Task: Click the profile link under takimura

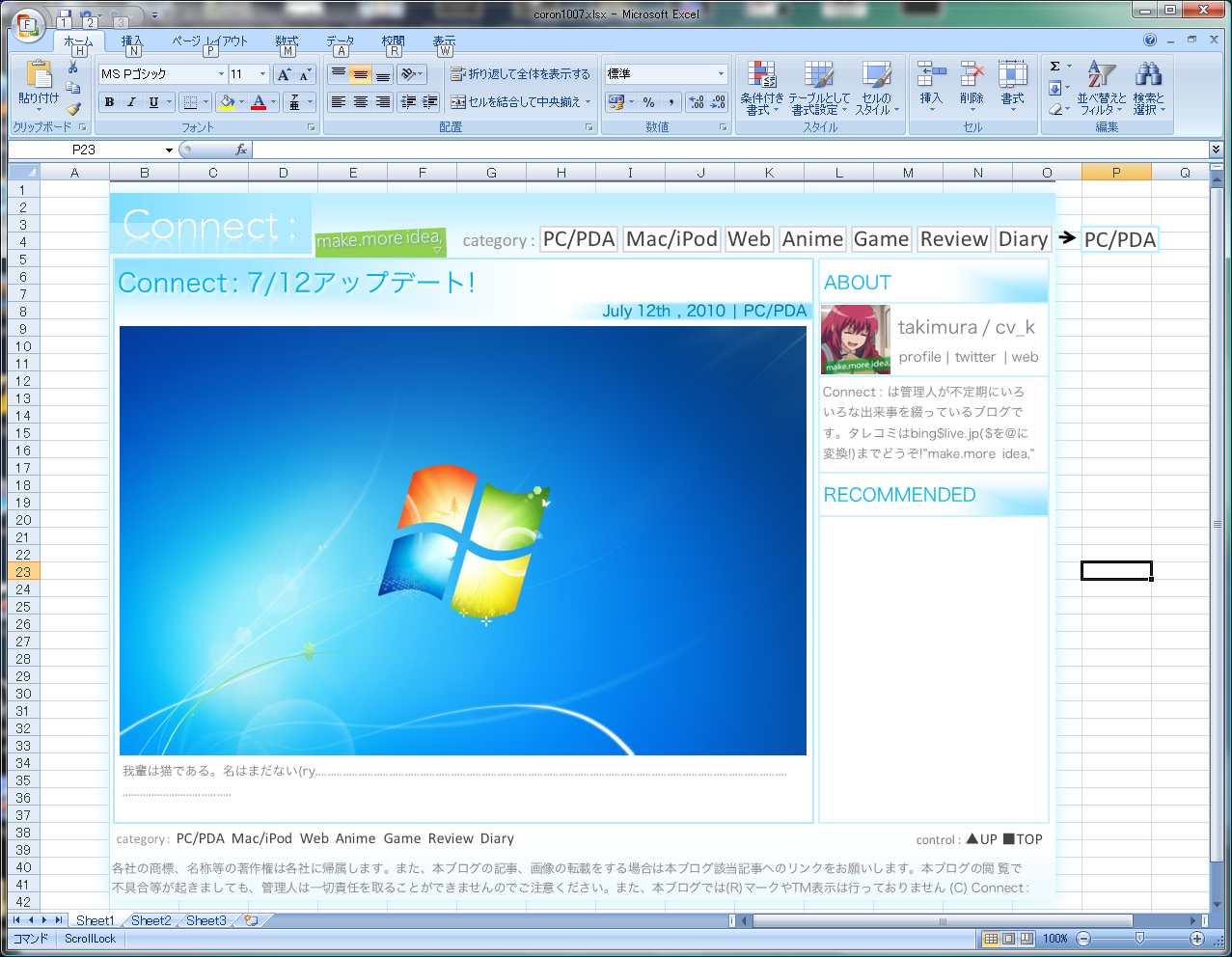Action: (919, 357)
